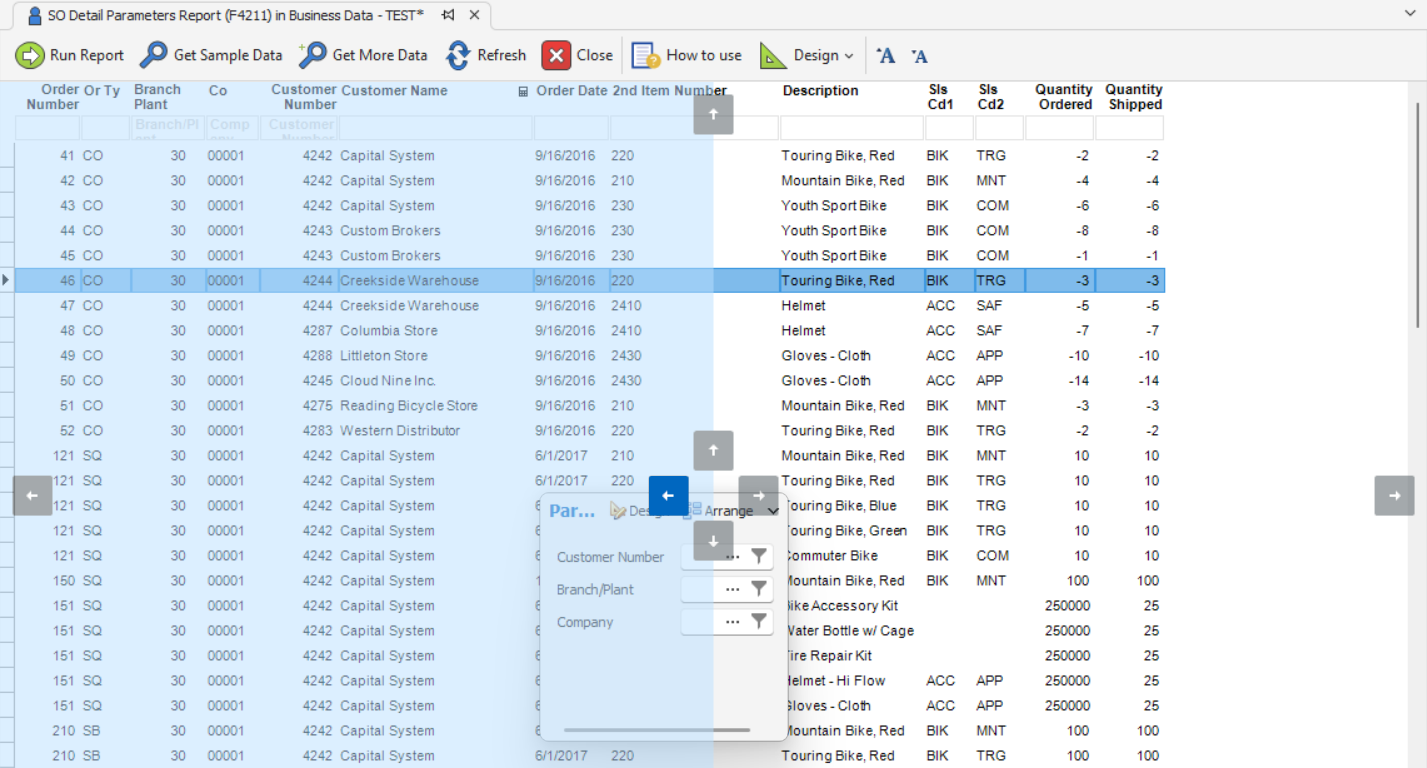Click the filter icon for Customer Number parameter

coord(759,556)
